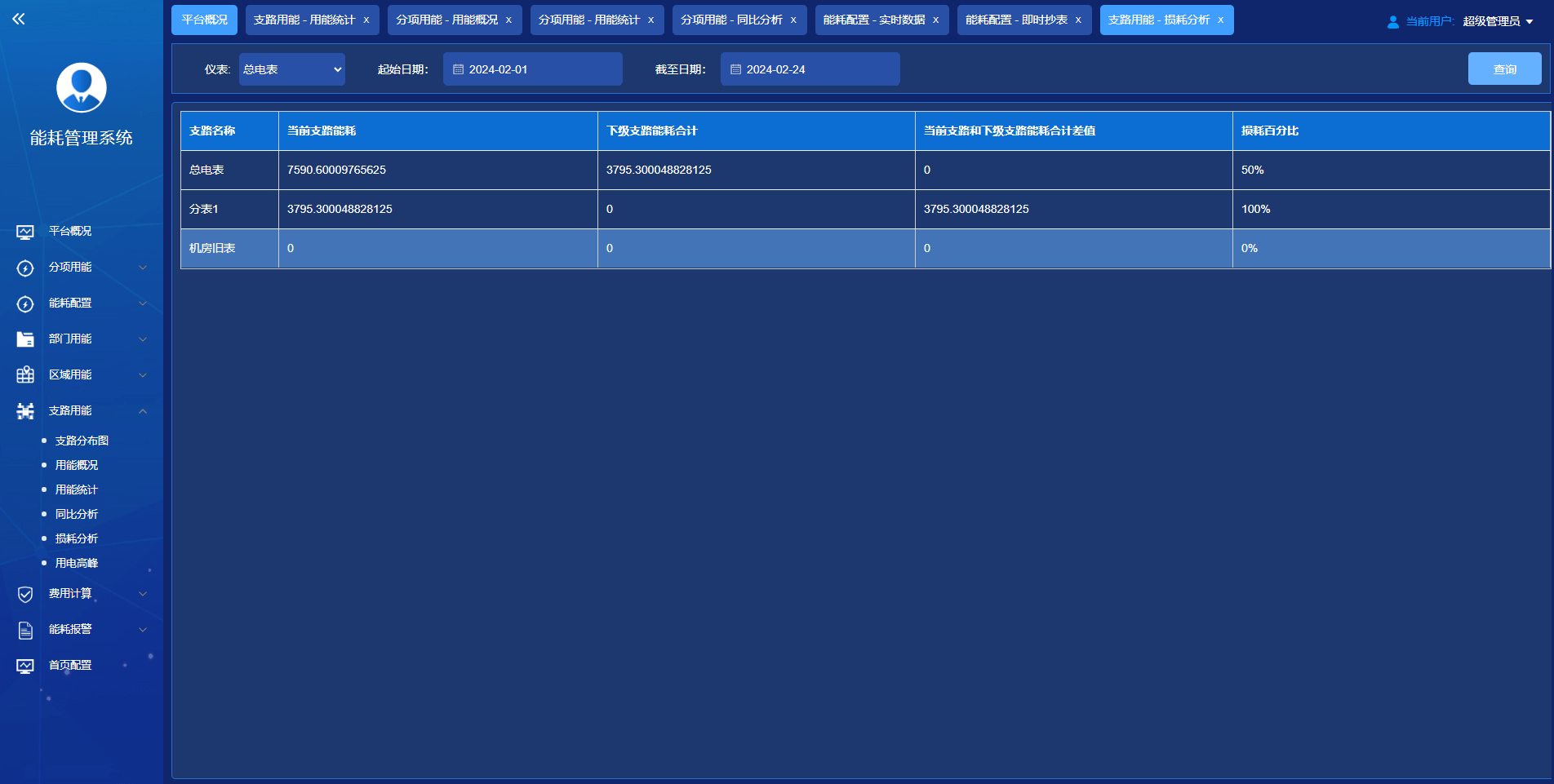Click 起始日期 field 2024-02-01
This screenshot has width=1554, height=784.
(533, 69)
